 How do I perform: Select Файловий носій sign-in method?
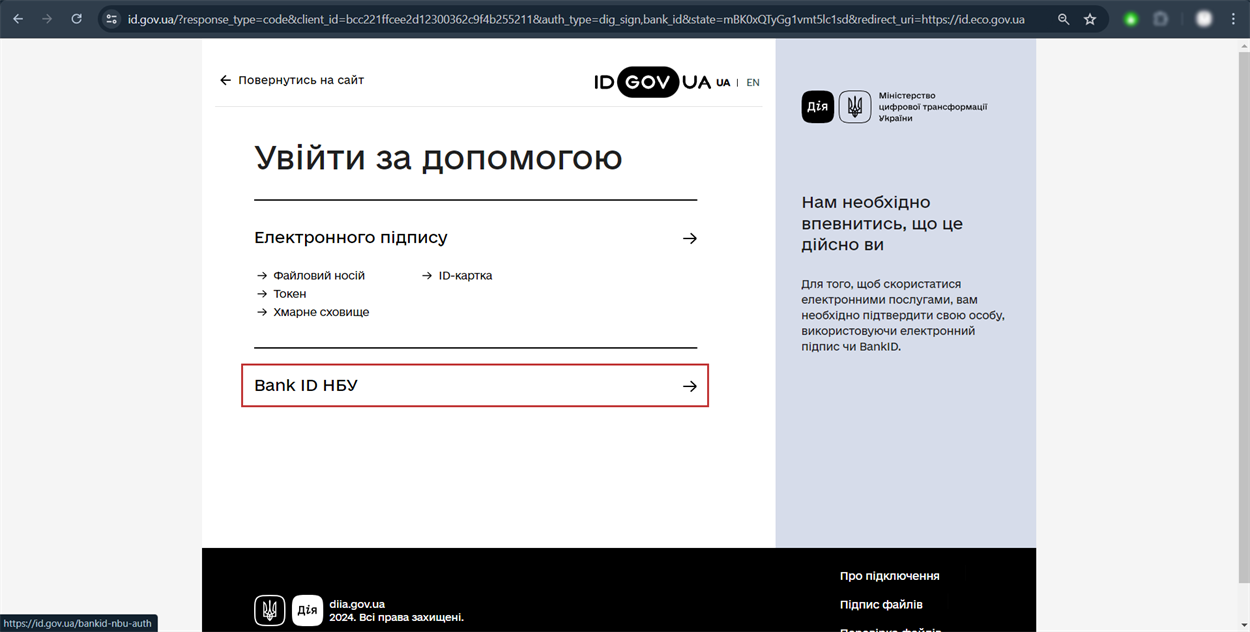[319, 275]
